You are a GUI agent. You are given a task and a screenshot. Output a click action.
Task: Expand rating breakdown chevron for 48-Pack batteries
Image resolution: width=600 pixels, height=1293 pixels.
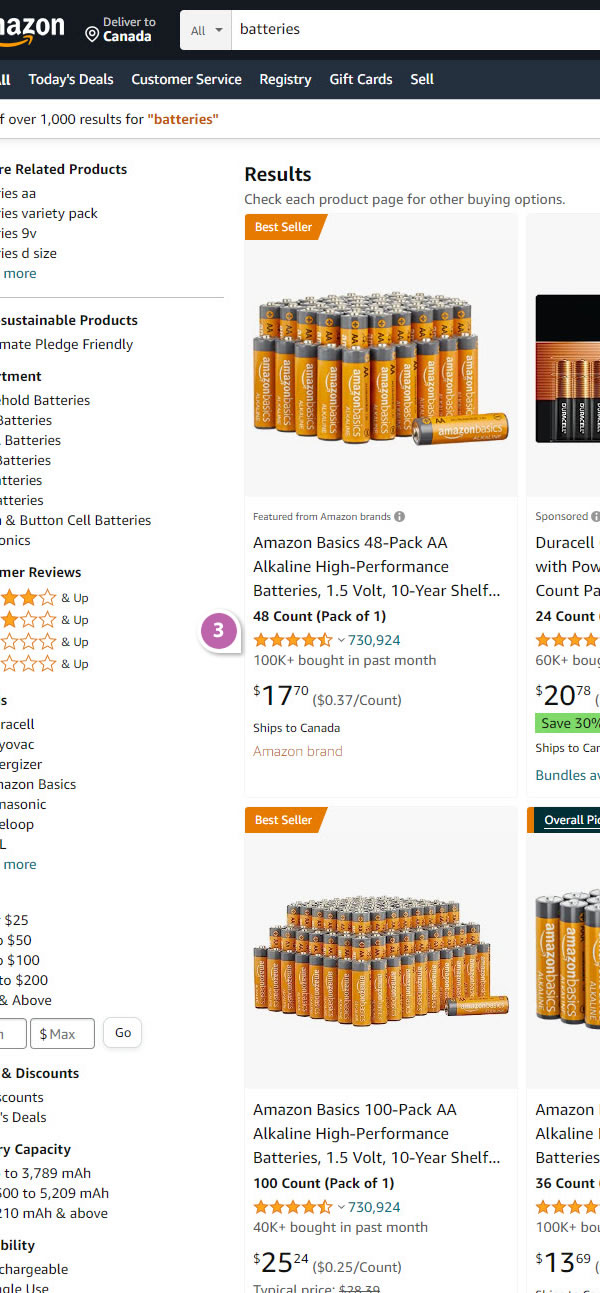341,640
